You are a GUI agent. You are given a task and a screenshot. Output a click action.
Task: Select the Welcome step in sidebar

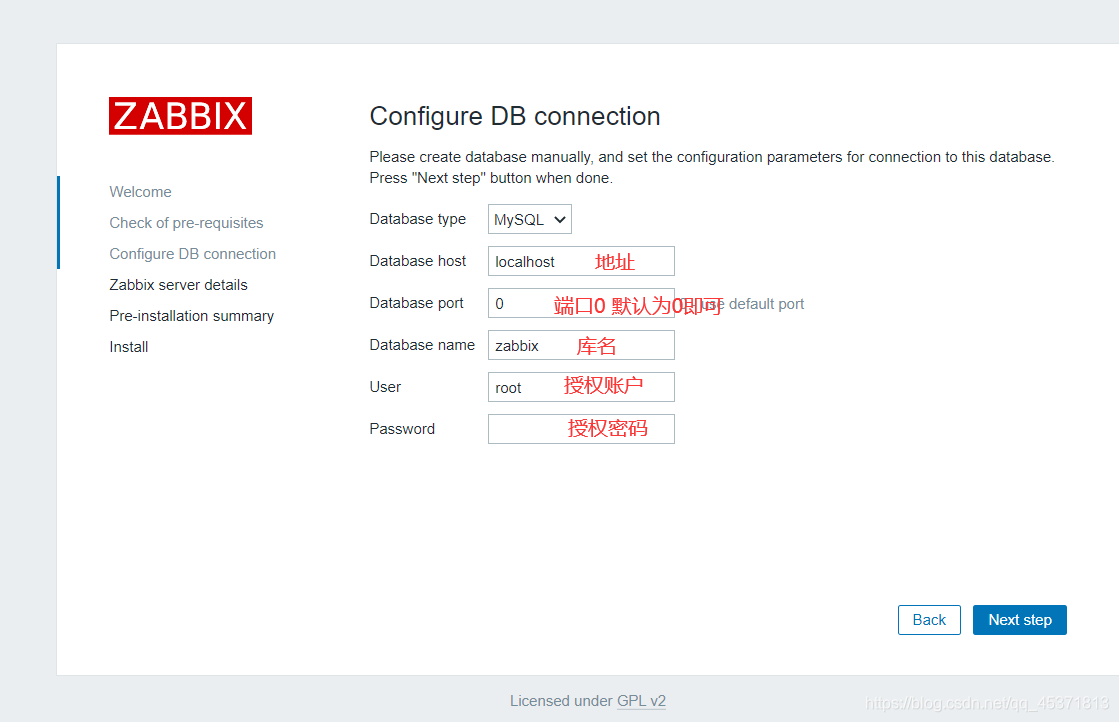(x=141, y=192)
